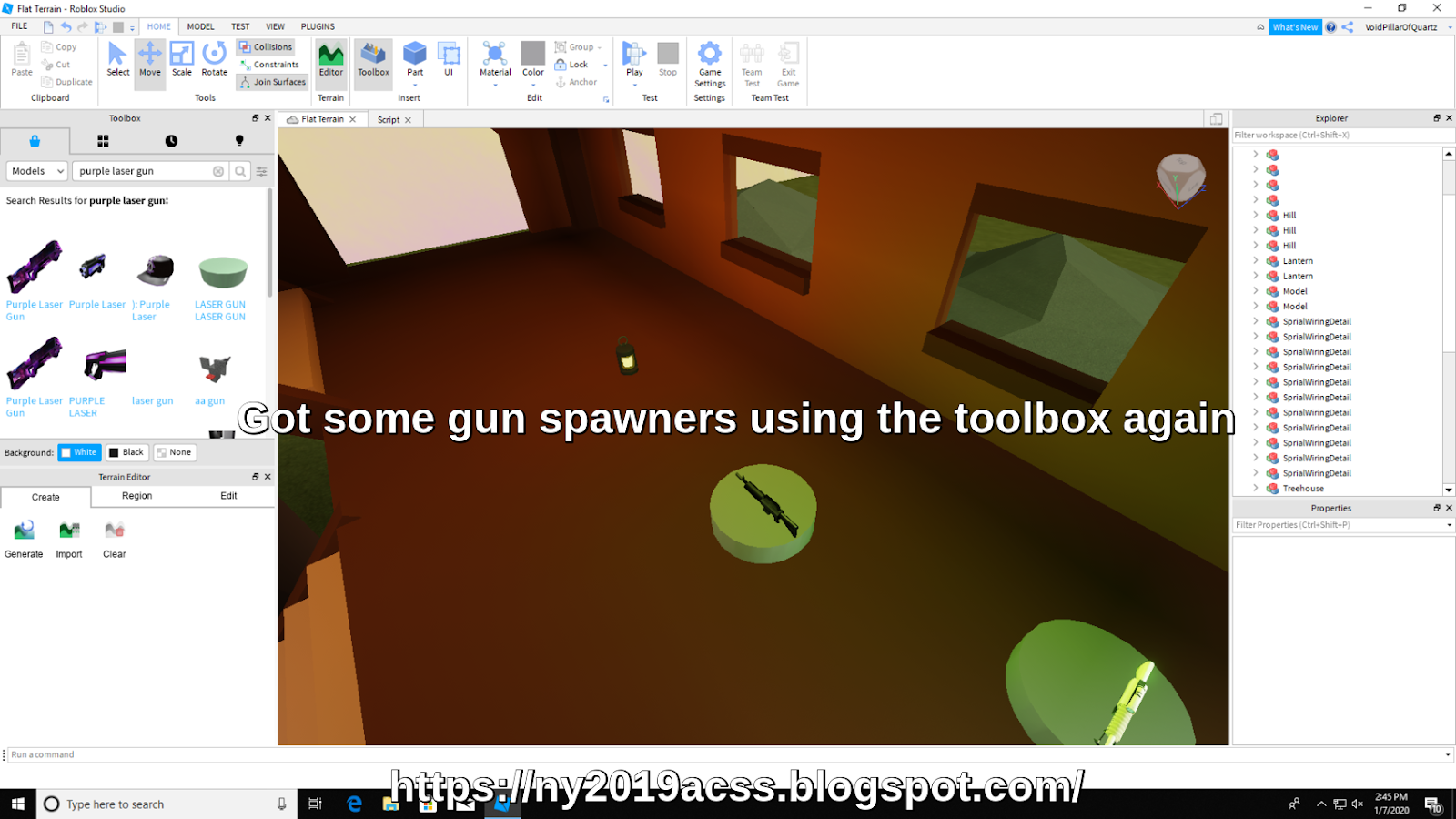This screenshot has width=1456, height=819.
Task: Expand the first Hill item
Action: 1256,215
